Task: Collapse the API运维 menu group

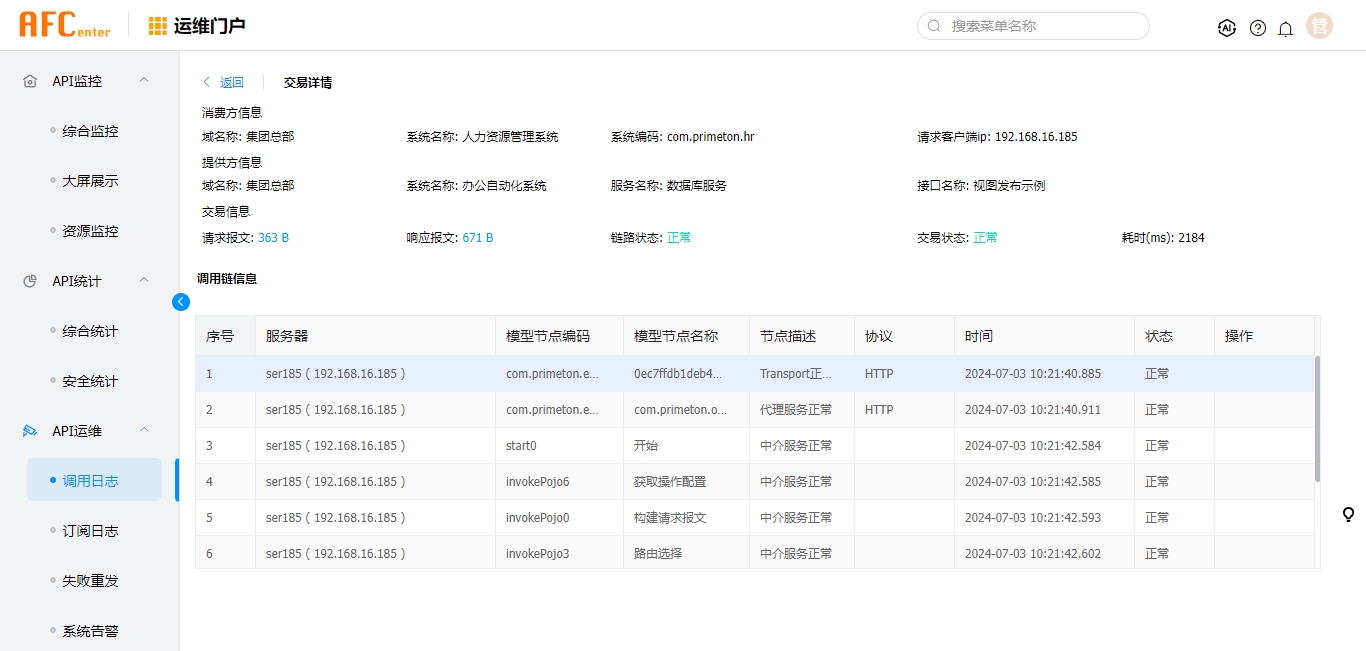Action: coord(143,430)
